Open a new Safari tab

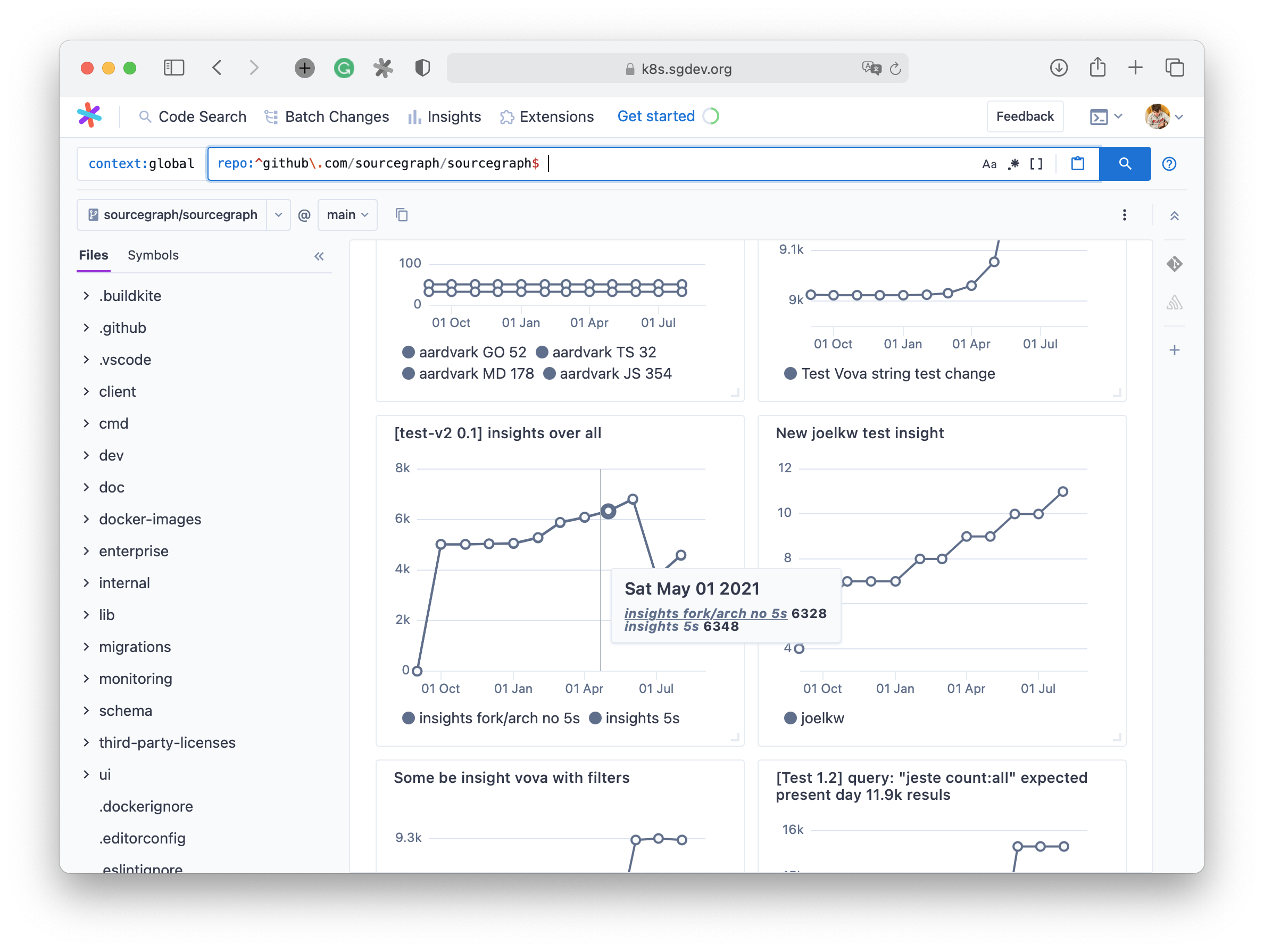coord(1135,68)
